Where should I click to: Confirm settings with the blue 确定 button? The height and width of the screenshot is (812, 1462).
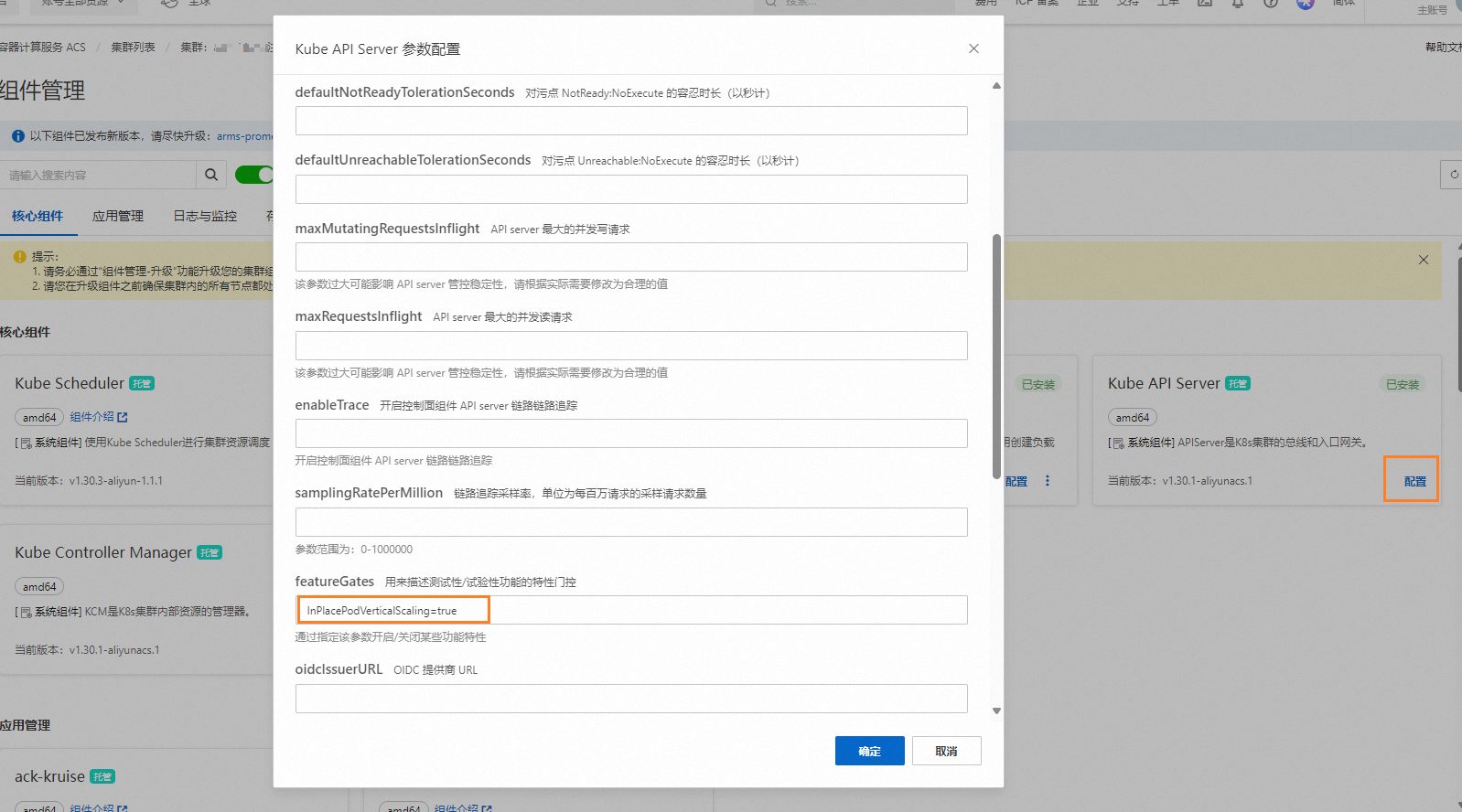pyautogui.click(x=869, y=751)
